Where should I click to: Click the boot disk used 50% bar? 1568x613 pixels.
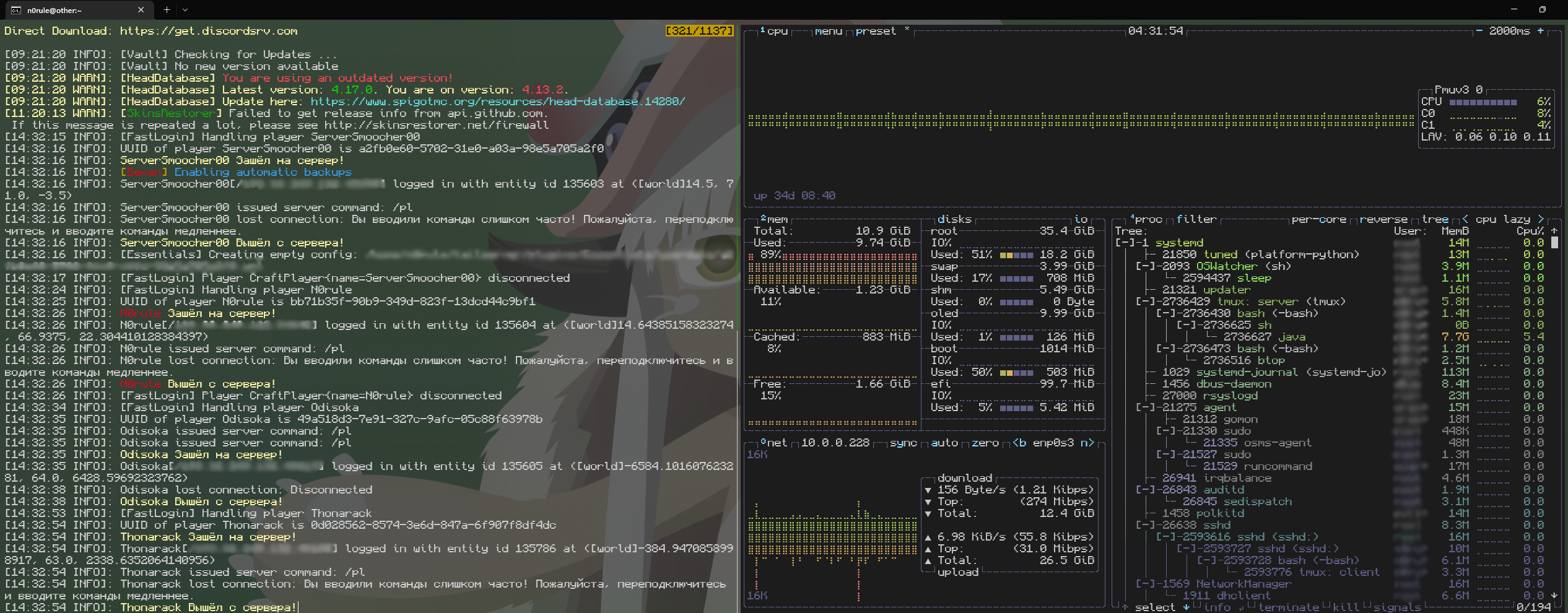1016,372
